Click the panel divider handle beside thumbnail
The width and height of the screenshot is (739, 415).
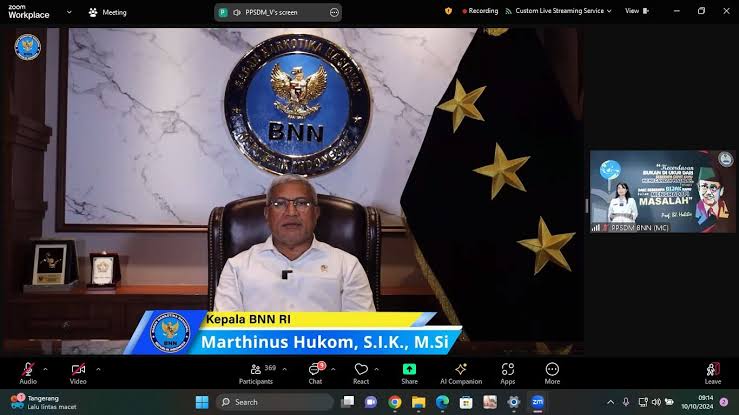587,206
